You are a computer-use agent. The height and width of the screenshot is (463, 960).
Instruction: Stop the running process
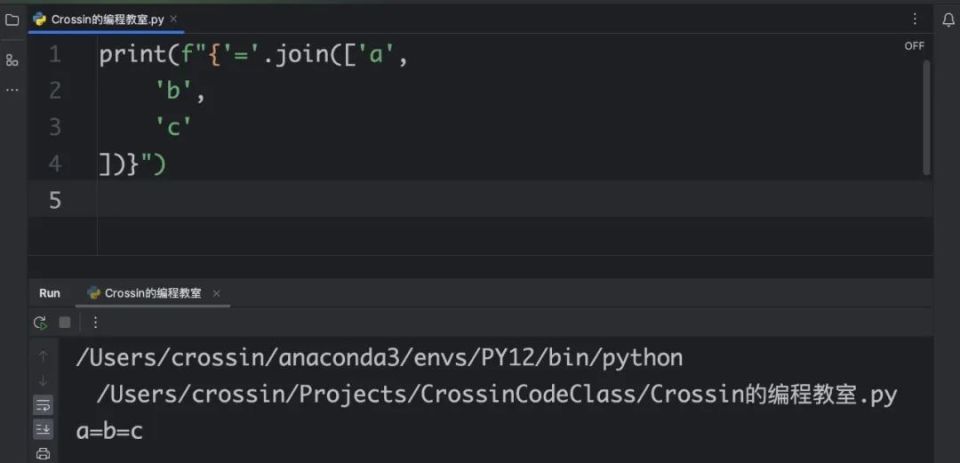tap(65, 322)
